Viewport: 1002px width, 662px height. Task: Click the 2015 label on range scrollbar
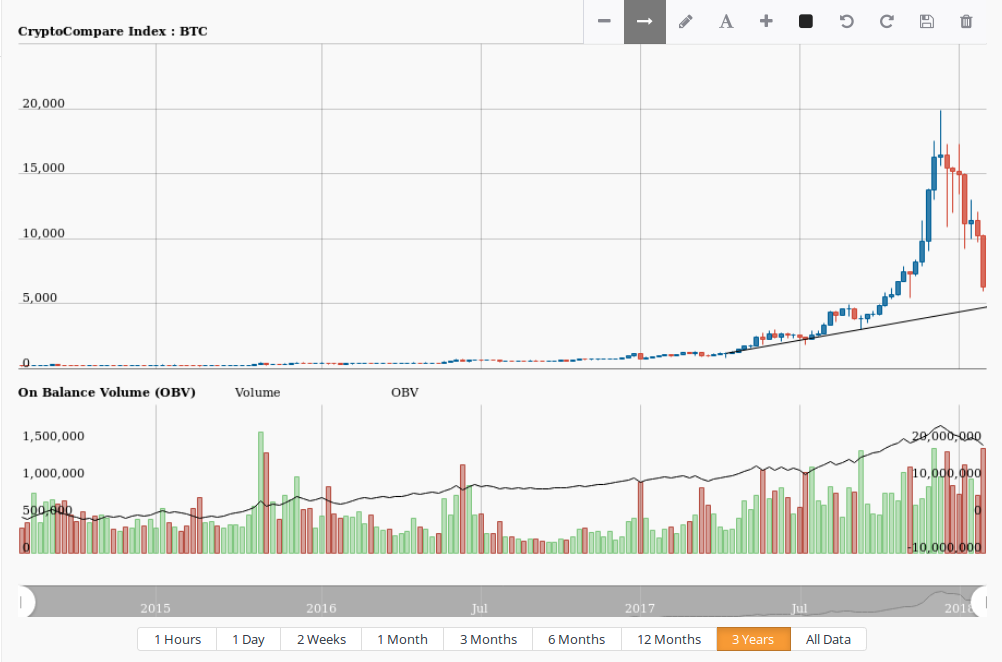[x=155, y=608]
